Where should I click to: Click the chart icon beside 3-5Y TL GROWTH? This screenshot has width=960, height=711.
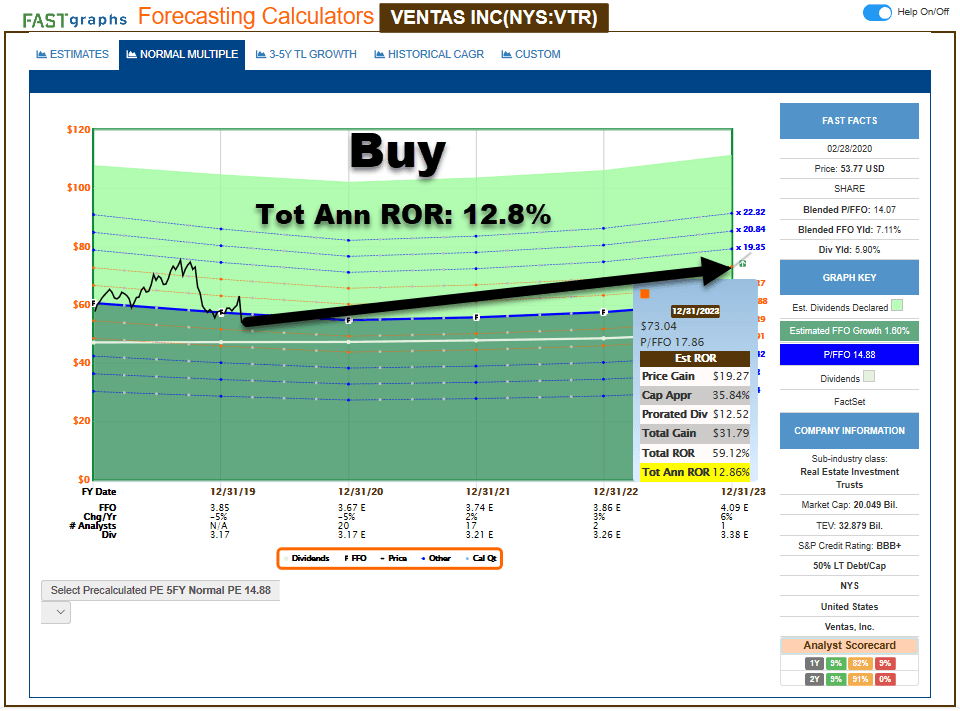pyautogui.click(x=261, y=55)
